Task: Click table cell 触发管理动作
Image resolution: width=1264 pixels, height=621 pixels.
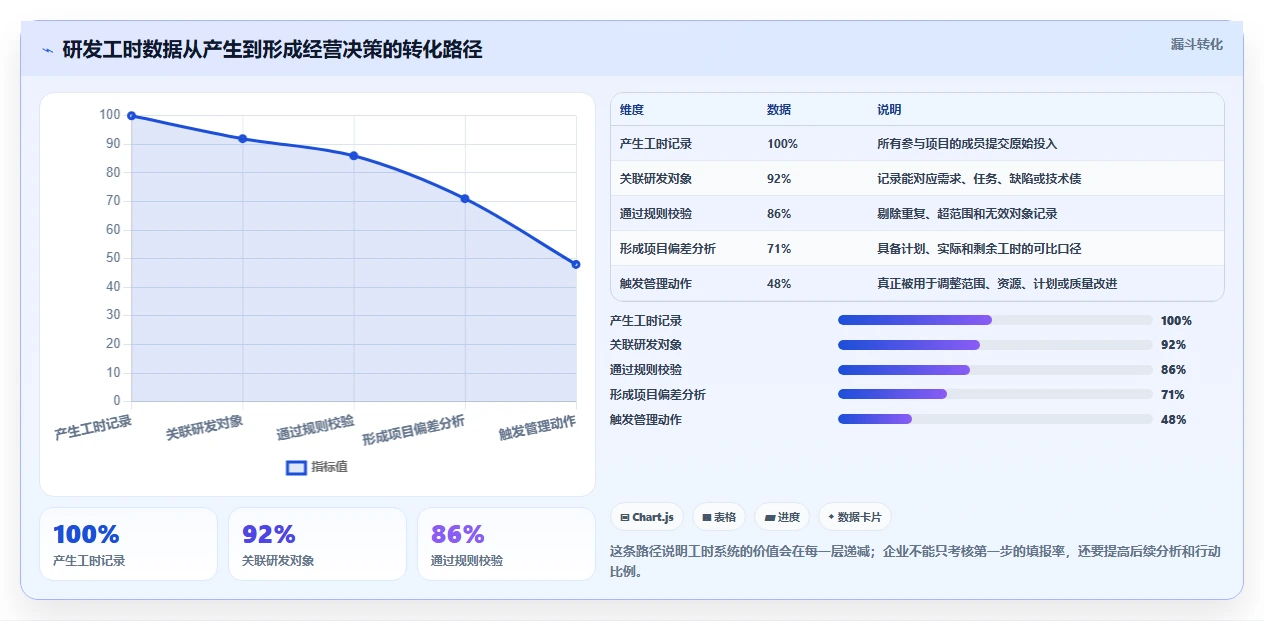Action: 656,284
